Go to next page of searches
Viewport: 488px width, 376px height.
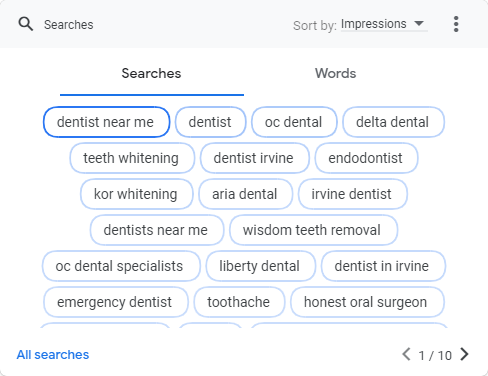[x=464, y=354]
